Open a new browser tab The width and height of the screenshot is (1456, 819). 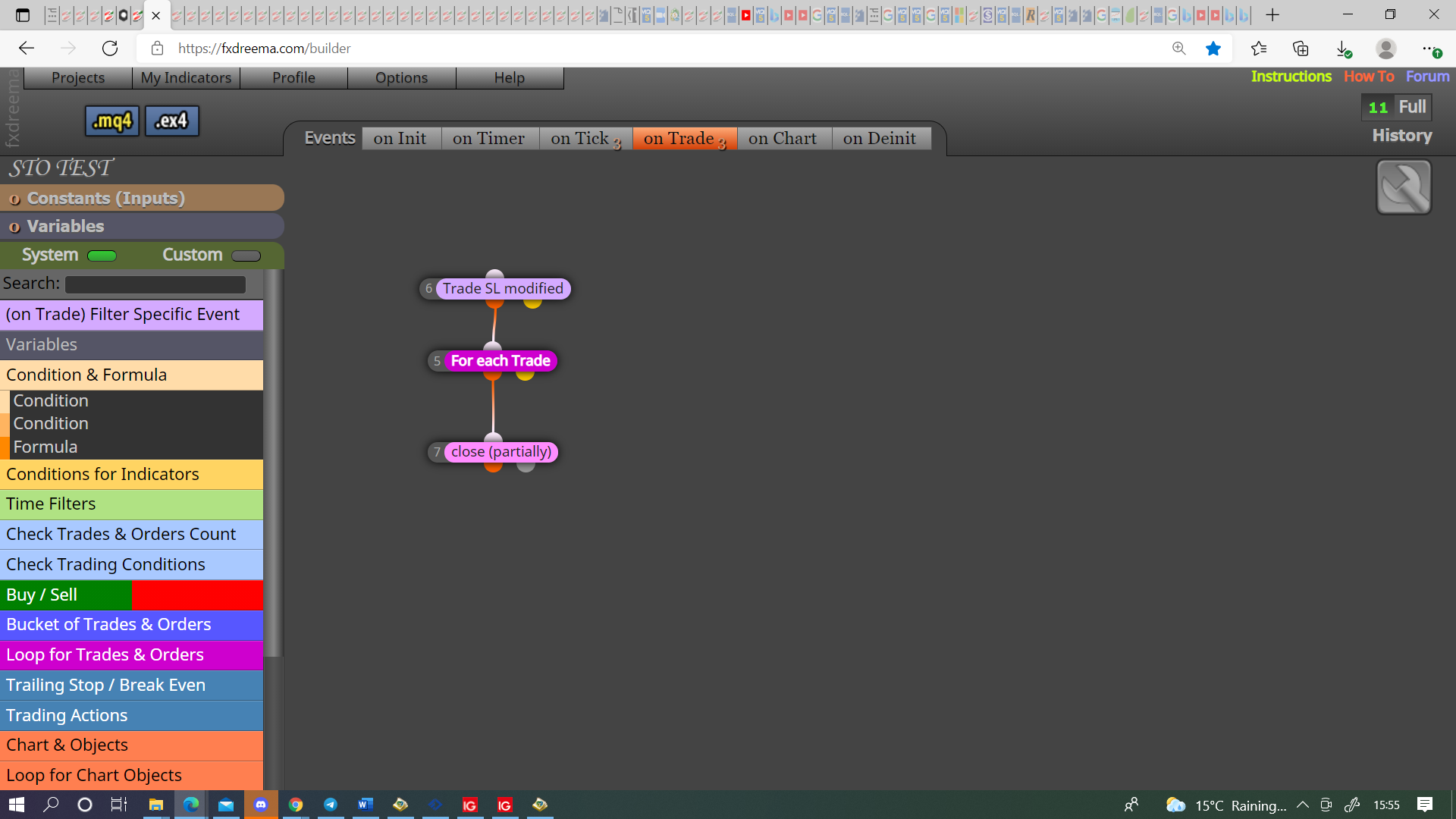tap(1272, 14)
